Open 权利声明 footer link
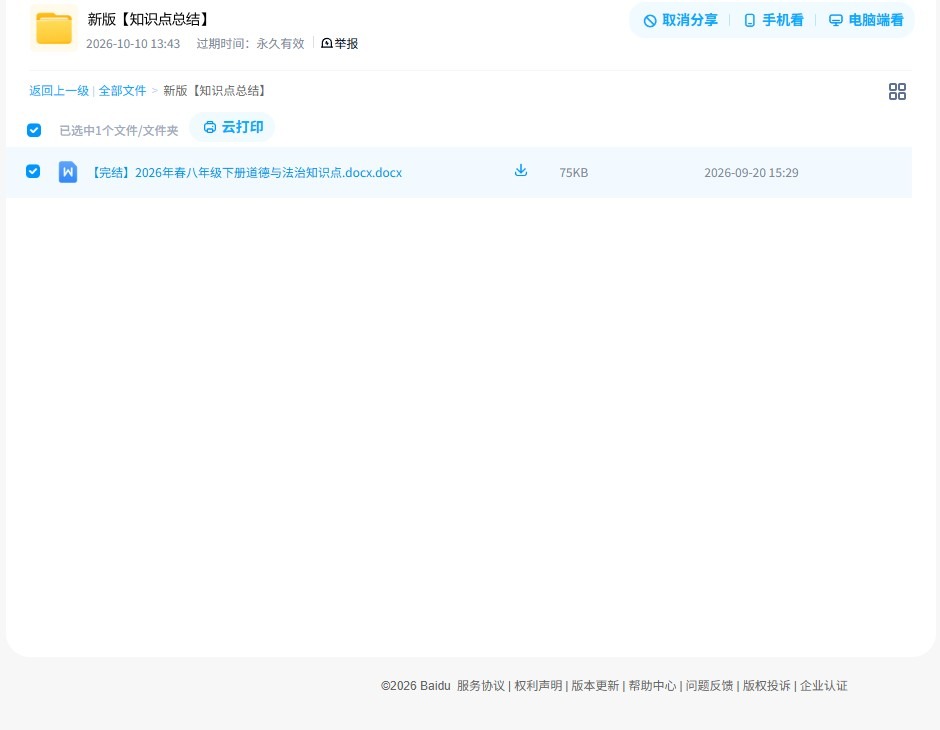 [538, 686]
